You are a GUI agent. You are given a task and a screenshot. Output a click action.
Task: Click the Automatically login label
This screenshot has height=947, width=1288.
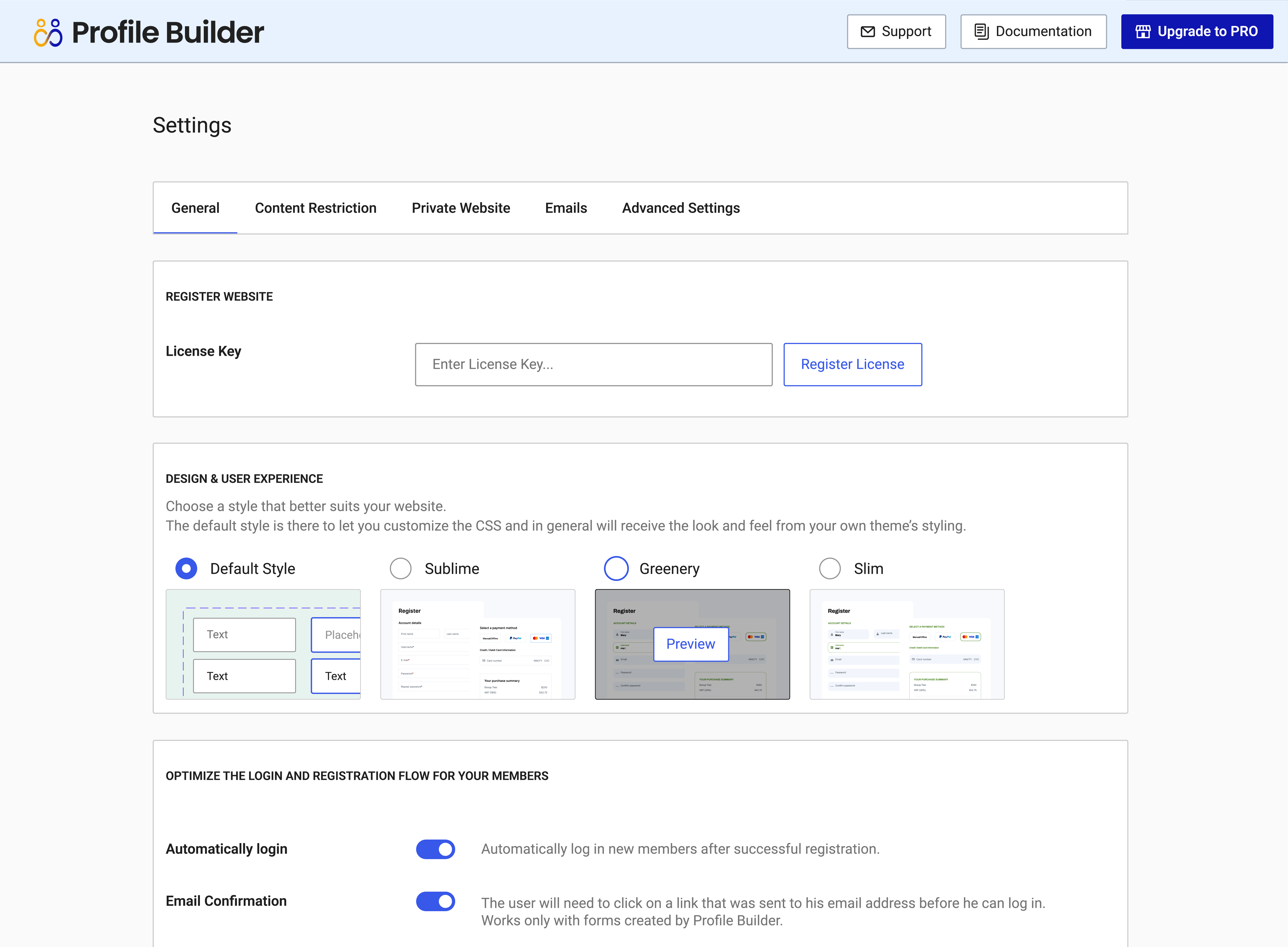click(226, 849)
